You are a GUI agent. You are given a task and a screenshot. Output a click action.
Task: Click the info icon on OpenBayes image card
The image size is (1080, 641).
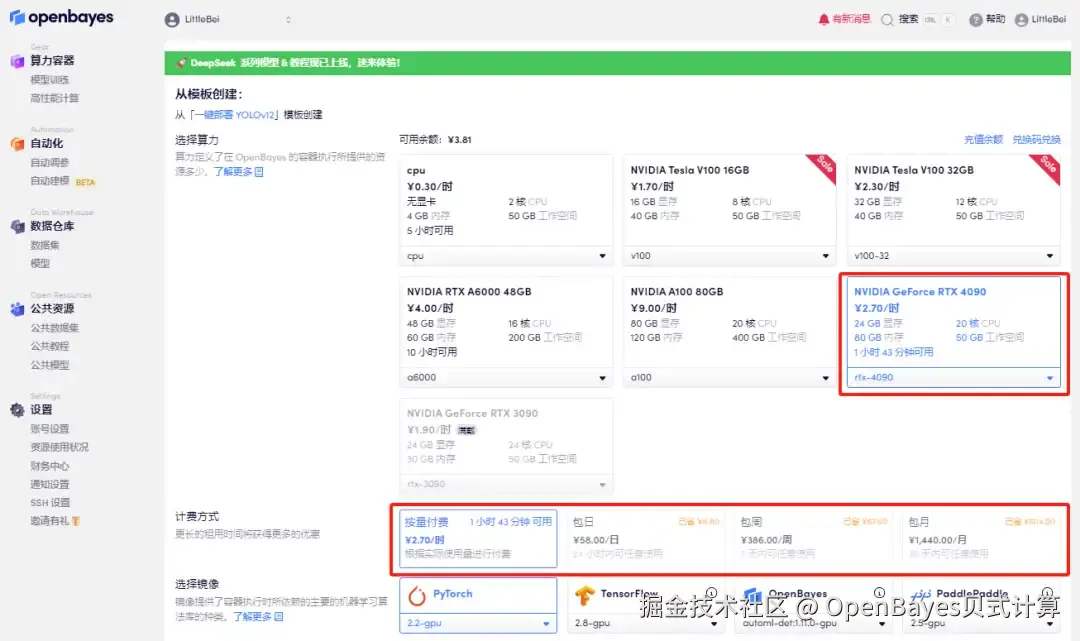point(880,592)
